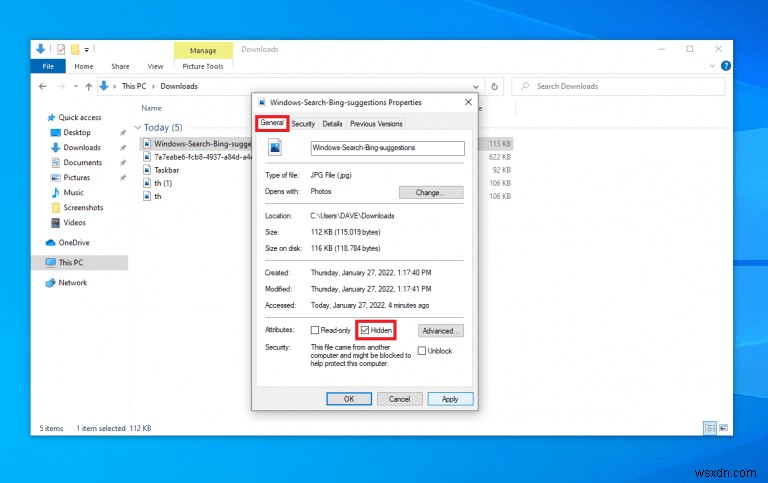Click the Forward navigation arrow
The width and height of the screenshot is (768, 483).
61,86
